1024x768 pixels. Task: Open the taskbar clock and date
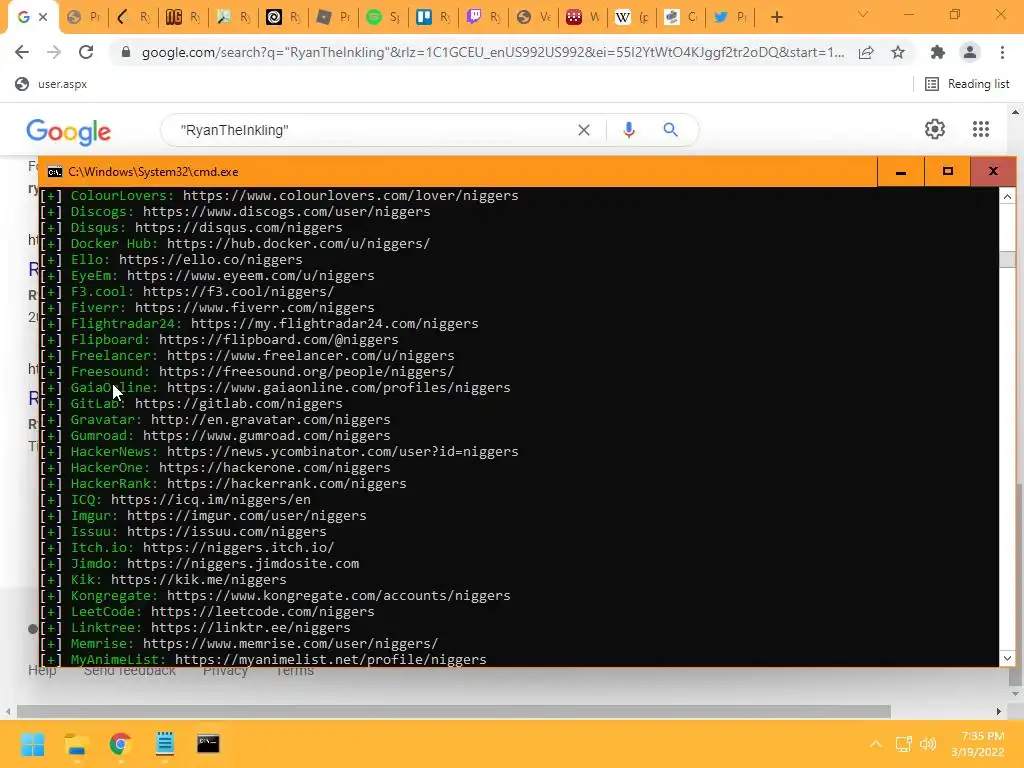979,744
